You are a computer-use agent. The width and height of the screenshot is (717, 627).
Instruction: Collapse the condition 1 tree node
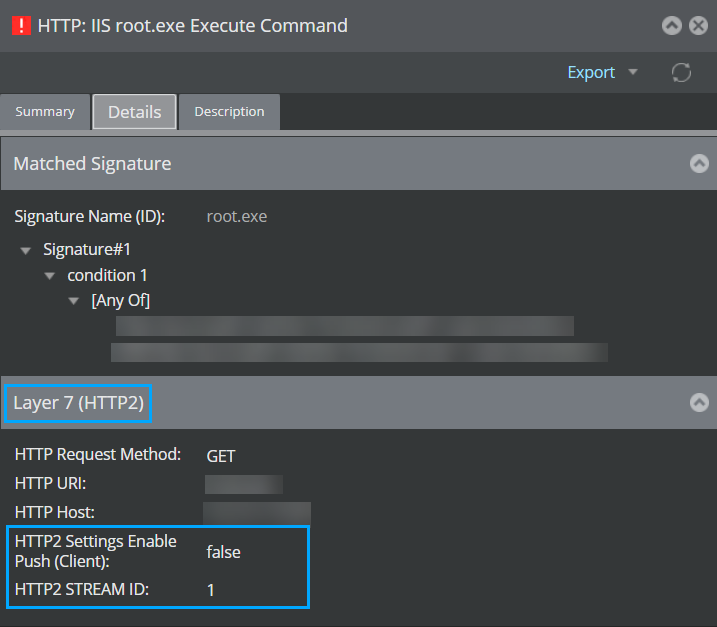[50, 276]
